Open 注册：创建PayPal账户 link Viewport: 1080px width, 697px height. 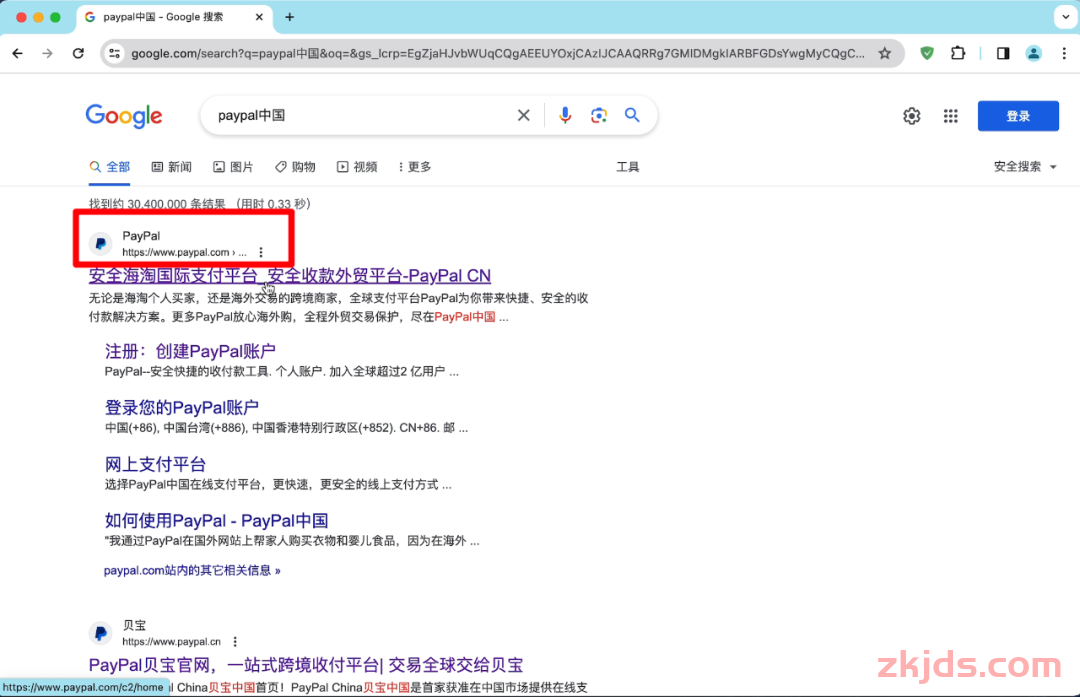tap(190, 351)
